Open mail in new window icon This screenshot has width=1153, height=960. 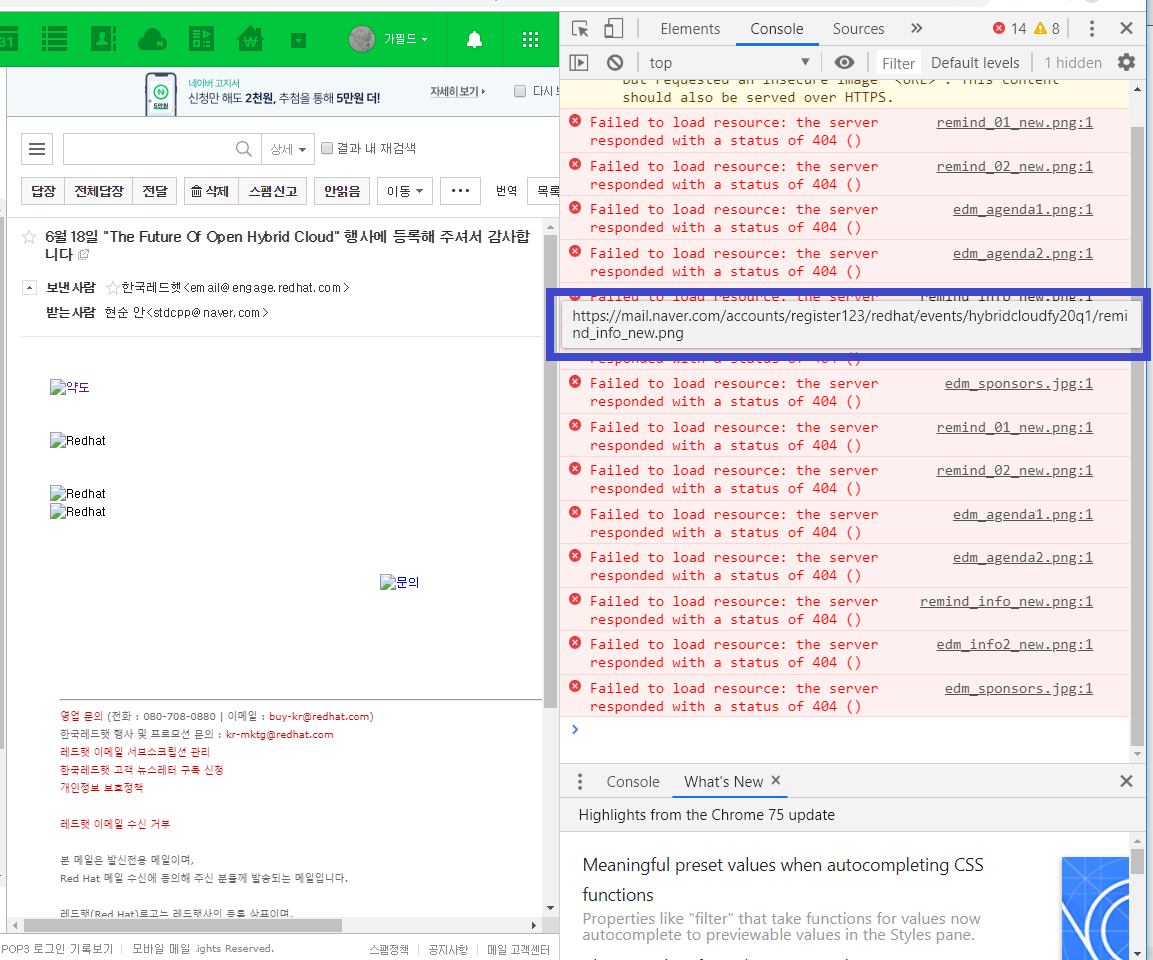pyautogui.click(x=84, y=254)
